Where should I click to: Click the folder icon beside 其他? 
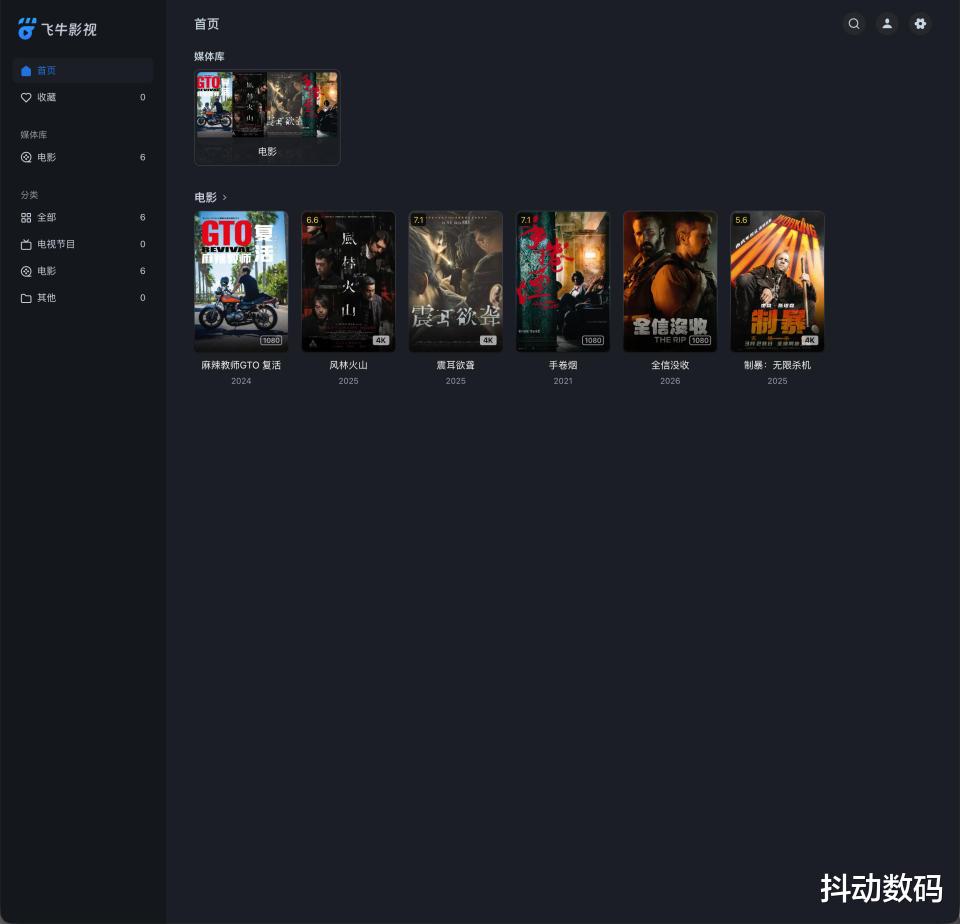[x=26, y=298]
